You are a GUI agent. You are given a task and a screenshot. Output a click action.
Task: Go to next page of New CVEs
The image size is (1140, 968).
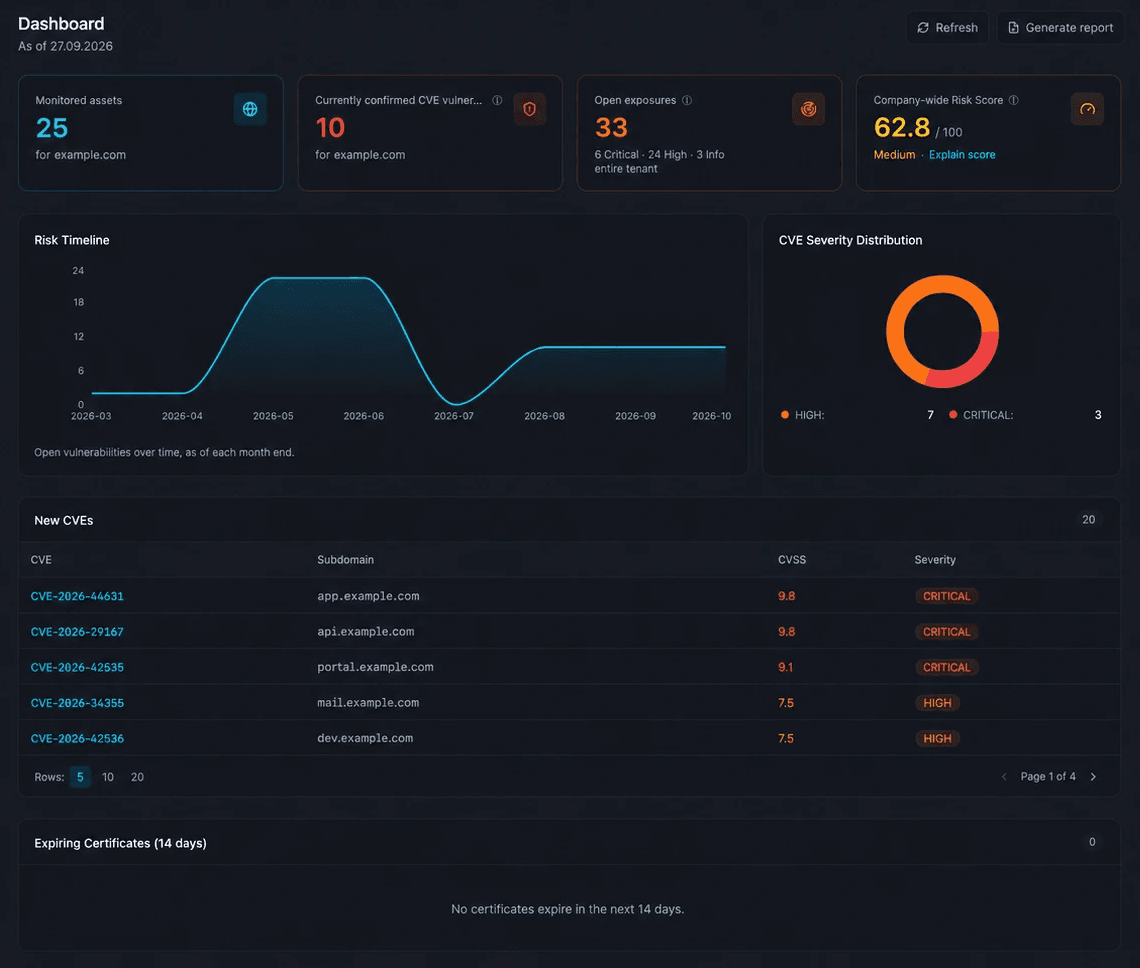click(x=1093, y=777)
